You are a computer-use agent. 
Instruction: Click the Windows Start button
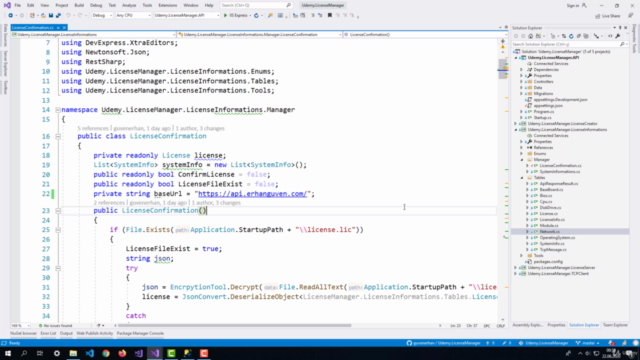[x=8, y=353]
